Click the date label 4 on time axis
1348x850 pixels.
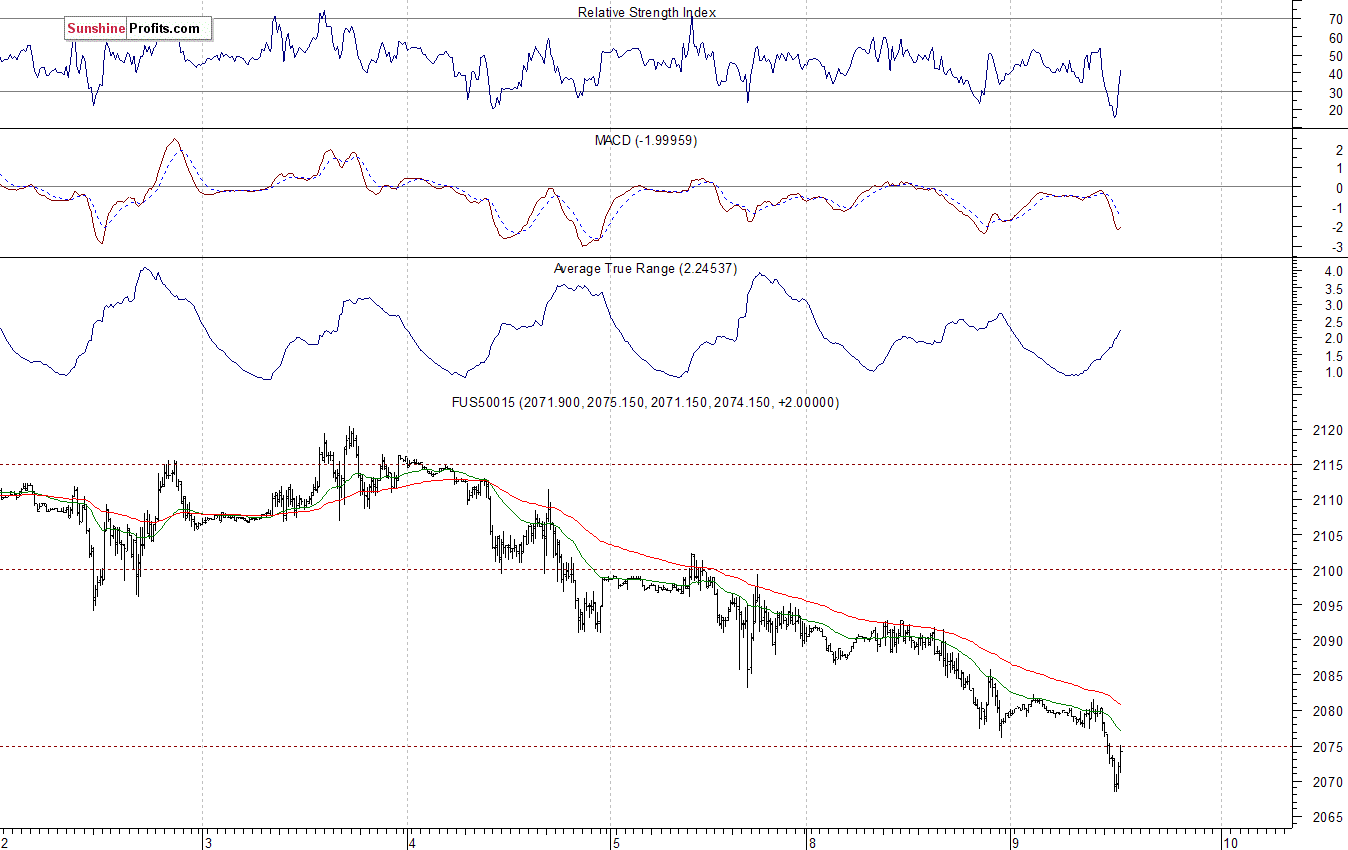pos(411,842)
